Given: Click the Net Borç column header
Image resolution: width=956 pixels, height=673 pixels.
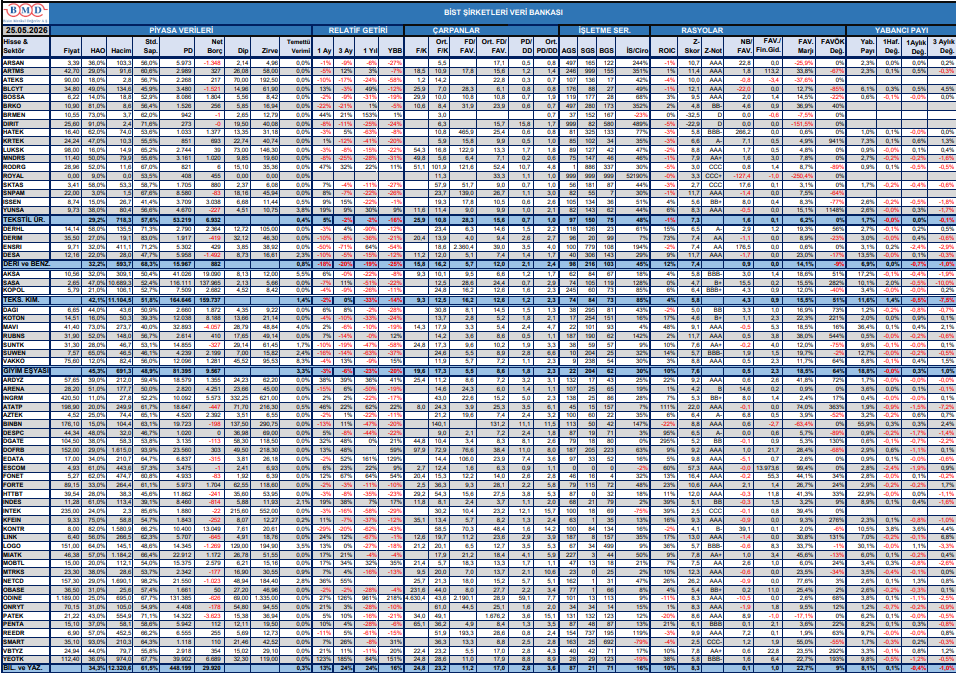Looking at the screenshot, I should click(x=212, y=46).
